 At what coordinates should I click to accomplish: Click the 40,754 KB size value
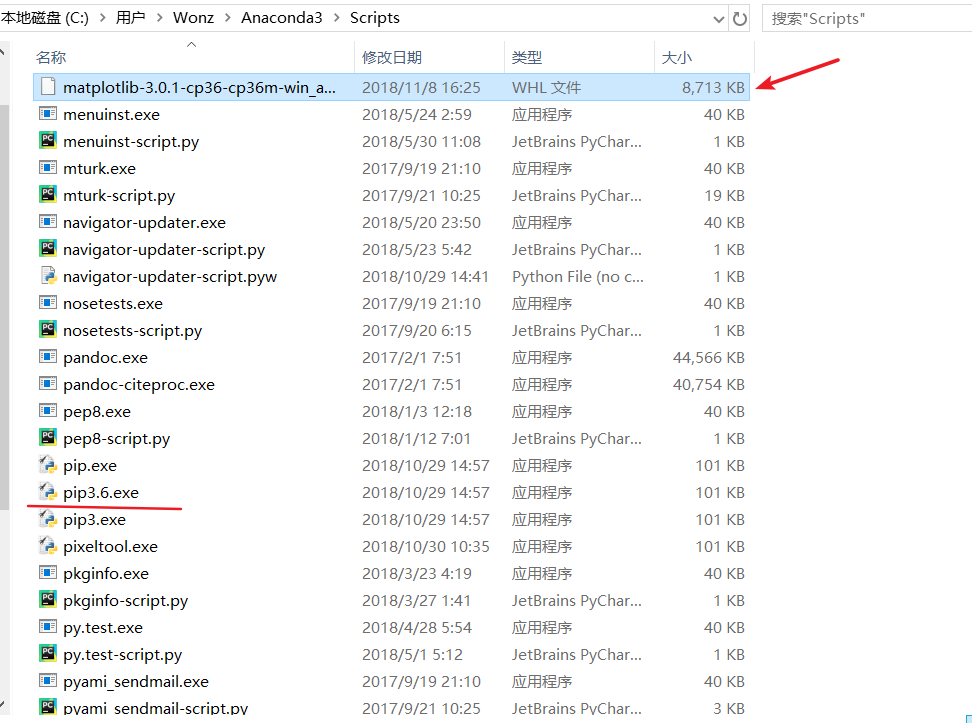click(709, 384)
